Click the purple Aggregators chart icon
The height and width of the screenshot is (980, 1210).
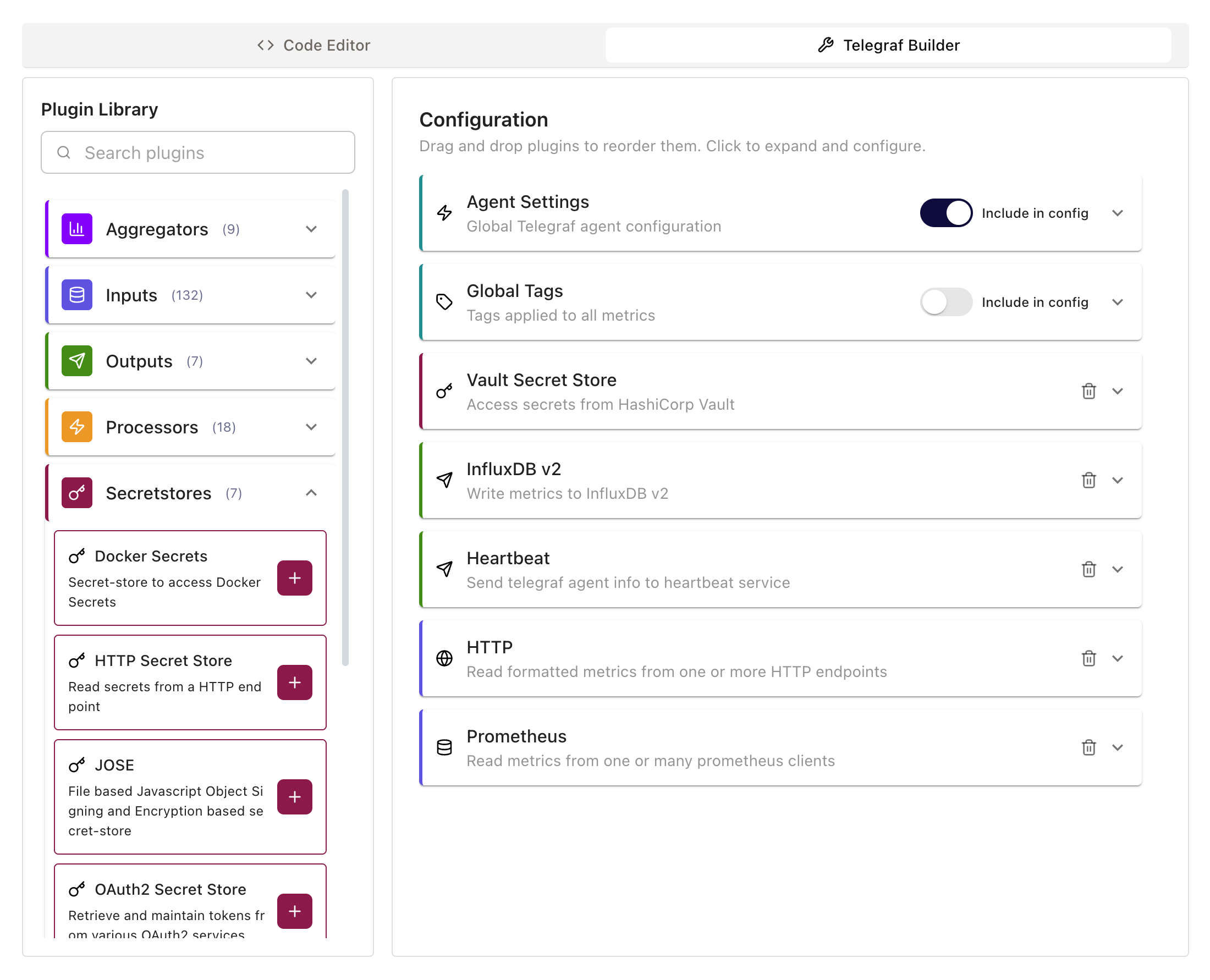click(77, 229)
